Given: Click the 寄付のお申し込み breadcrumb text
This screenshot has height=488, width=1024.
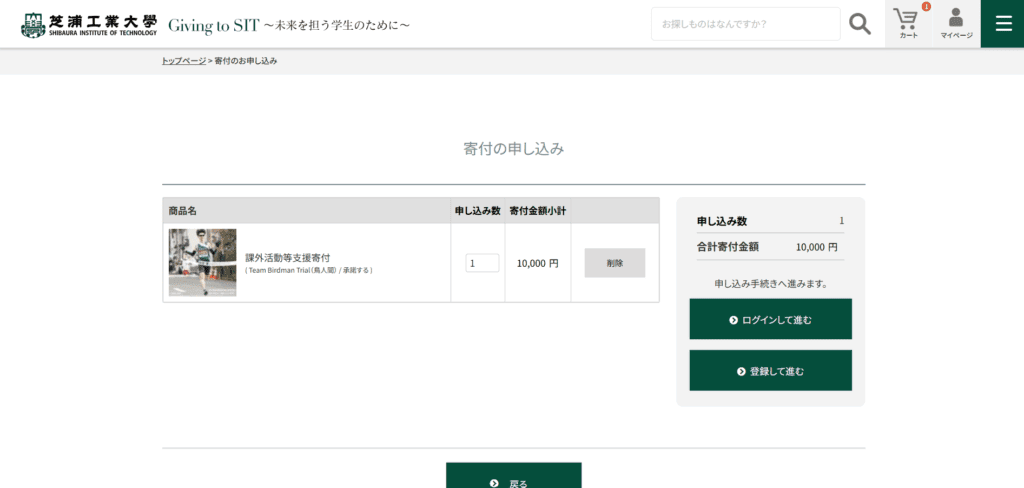Looking at the screenshot, I should pyautogui.click(x=245, y=61).
